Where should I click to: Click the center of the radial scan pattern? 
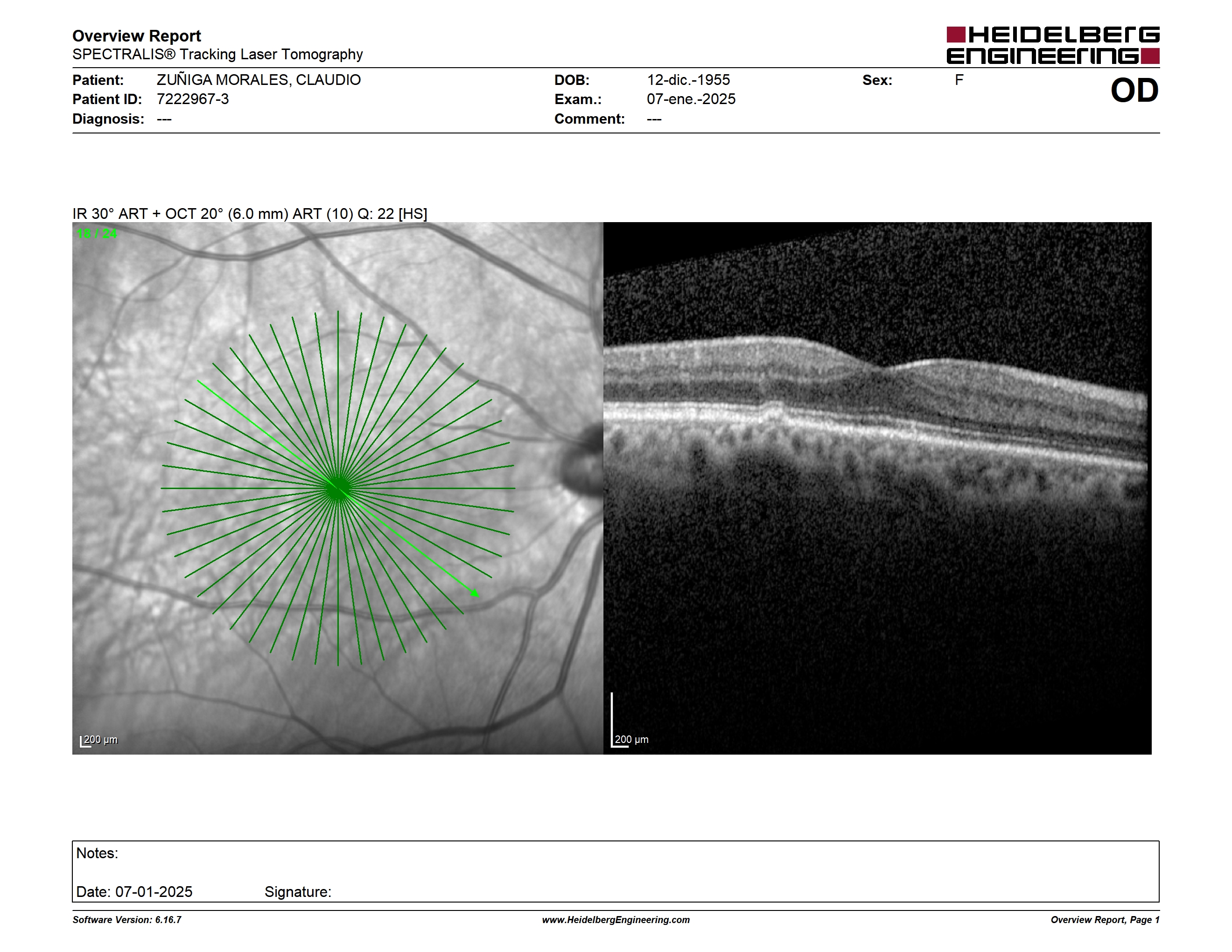tap(338, 489)
